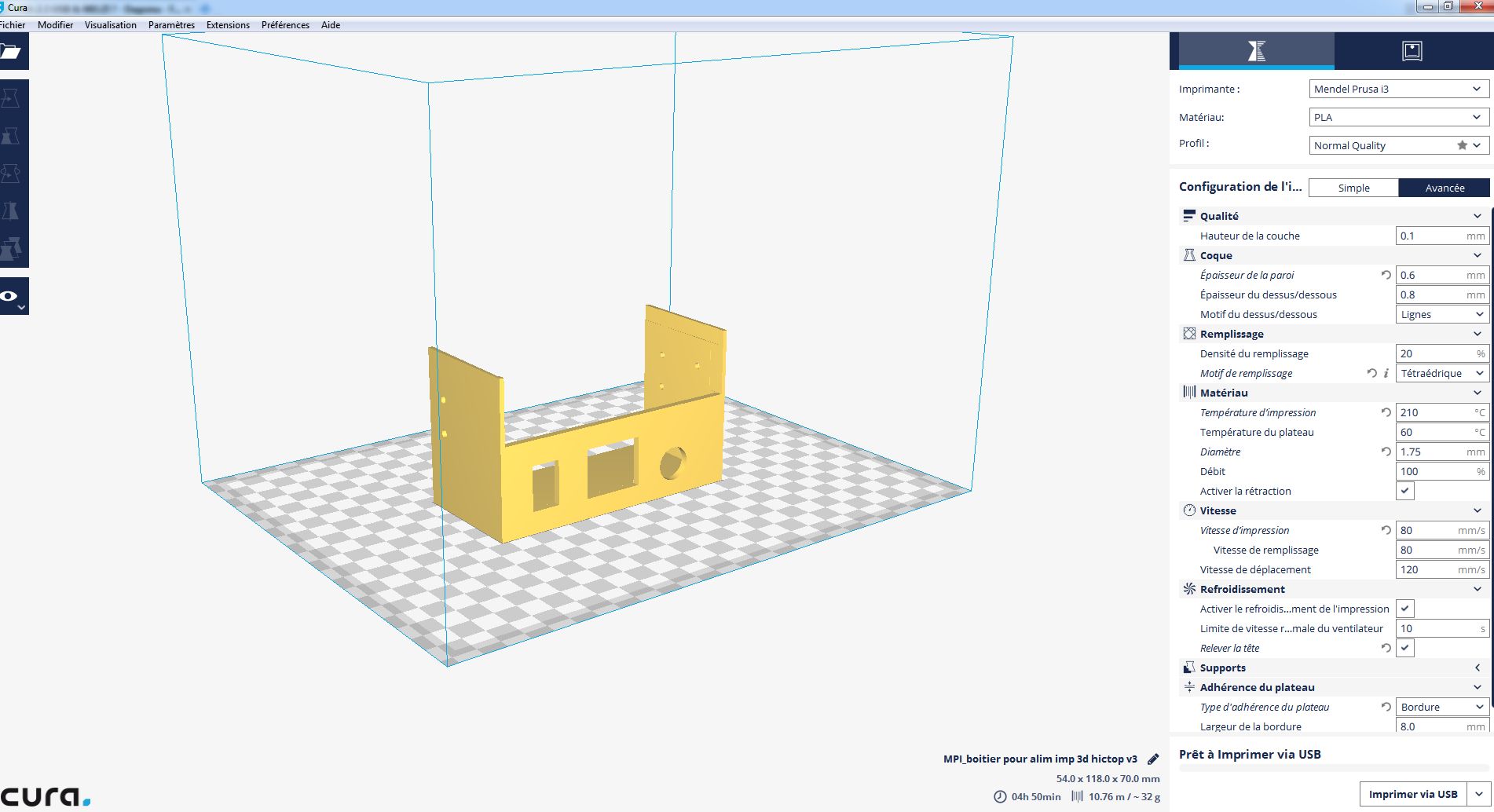Image resolution: width=1494 pixels, height=812 pixels.
Task: Reset Motif de remplissage value
Action: (x=1371, y=373)
